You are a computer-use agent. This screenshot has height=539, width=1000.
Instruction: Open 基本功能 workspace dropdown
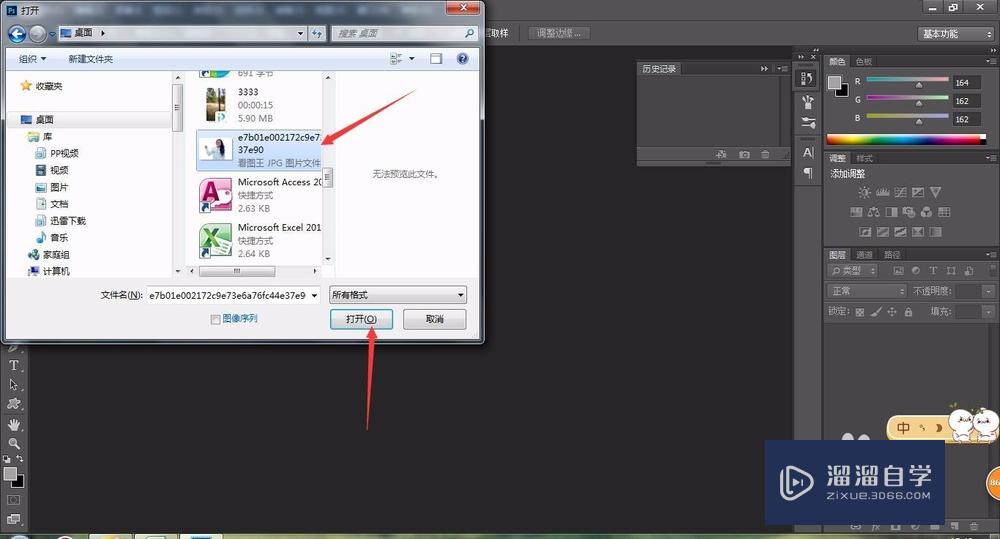coord(957,34)
